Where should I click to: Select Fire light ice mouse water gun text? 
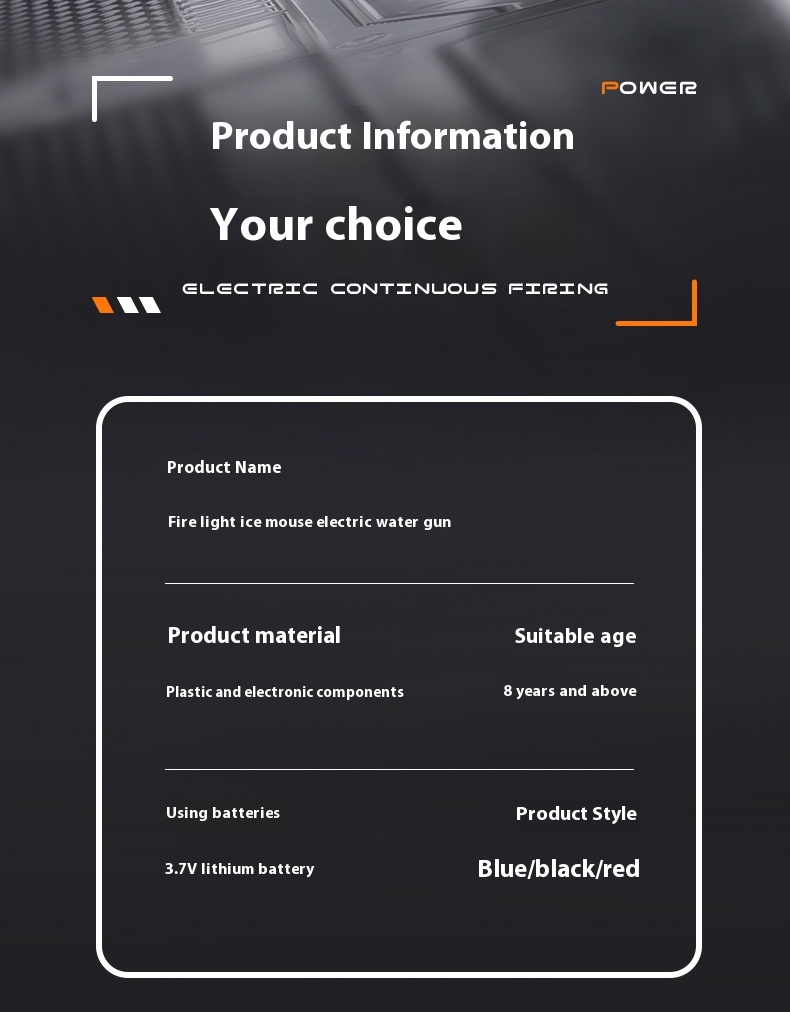(x=309, y=521)
